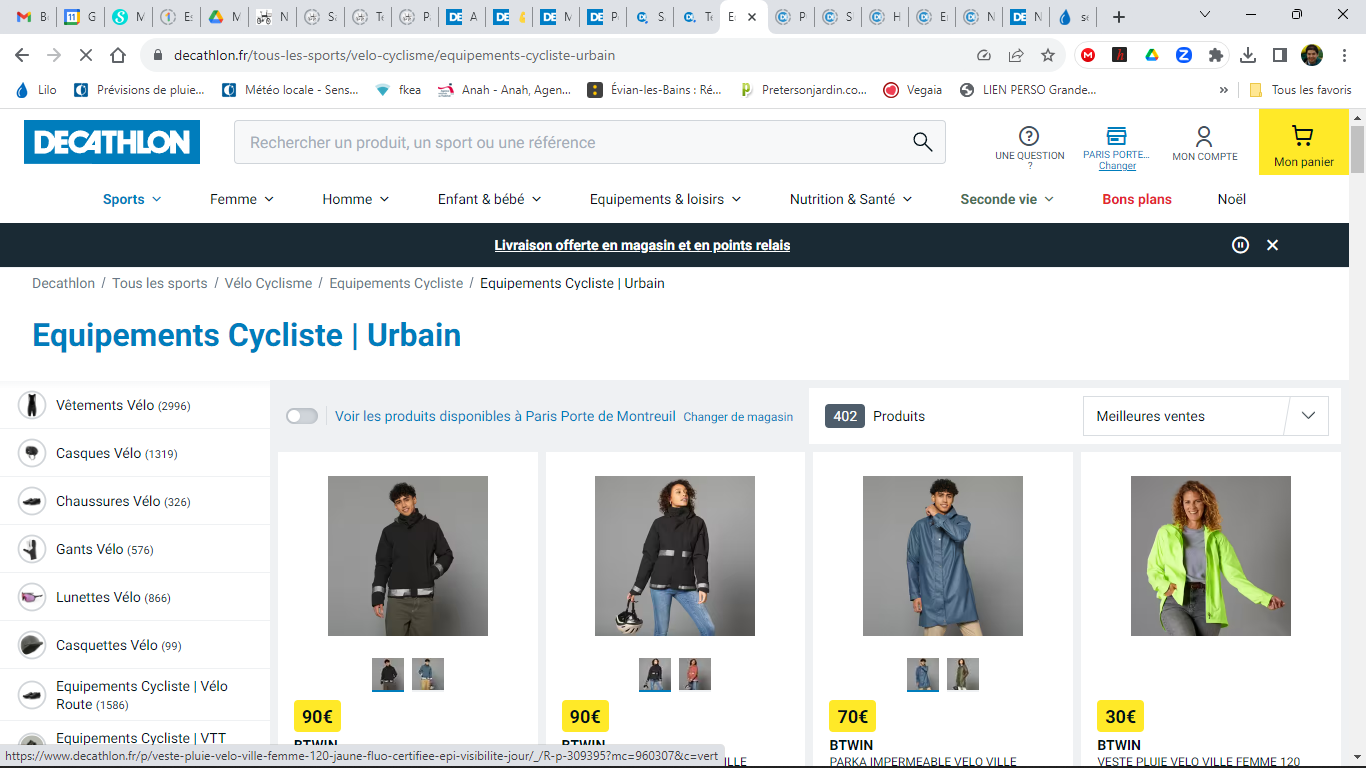Open the Meilleures ventes sort dropdown
Image resolution: width=1366 pixels, height=768 pixels.
(1205, 416)
